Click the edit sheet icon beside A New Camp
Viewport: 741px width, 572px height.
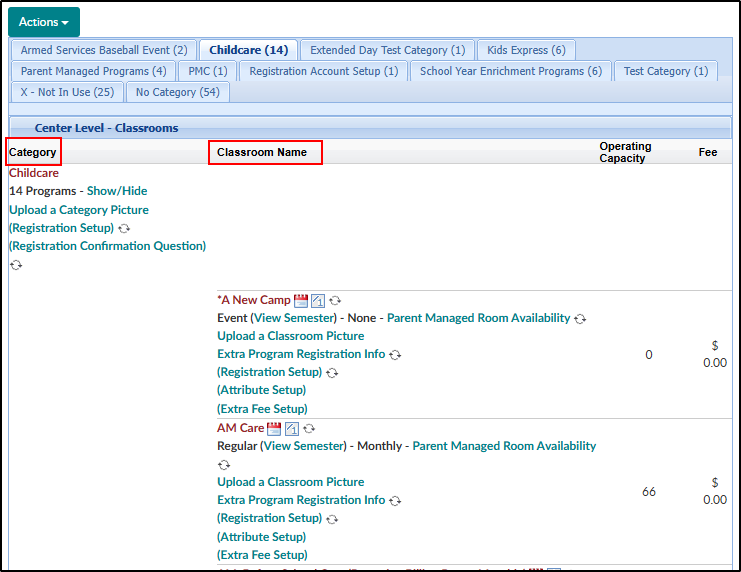click(318, 300)
